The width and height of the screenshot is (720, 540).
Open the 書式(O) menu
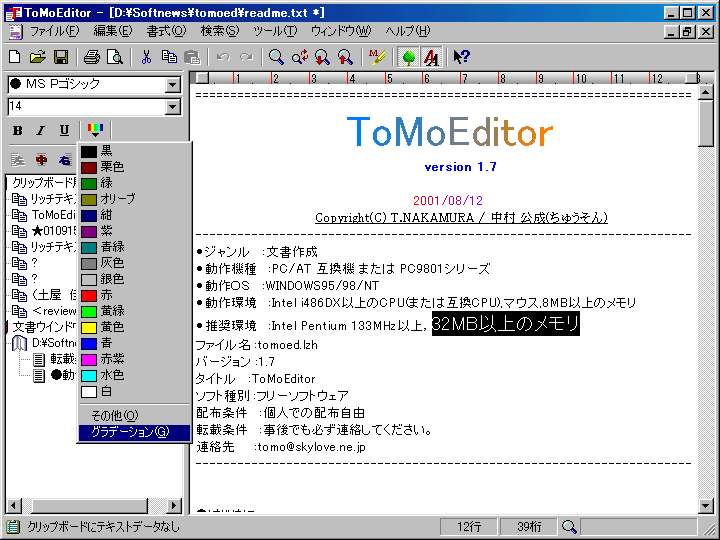[x=166, y=31]
